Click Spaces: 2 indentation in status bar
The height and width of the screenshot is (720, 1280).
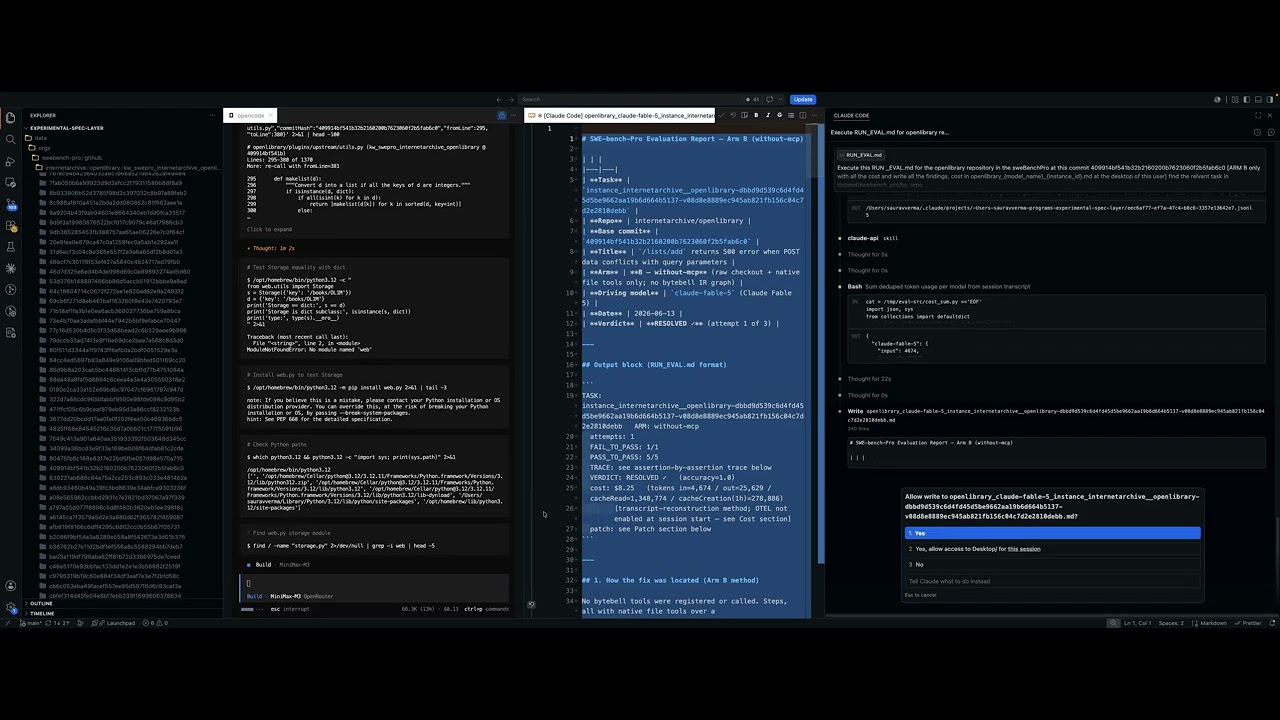tap(1172, 623)
